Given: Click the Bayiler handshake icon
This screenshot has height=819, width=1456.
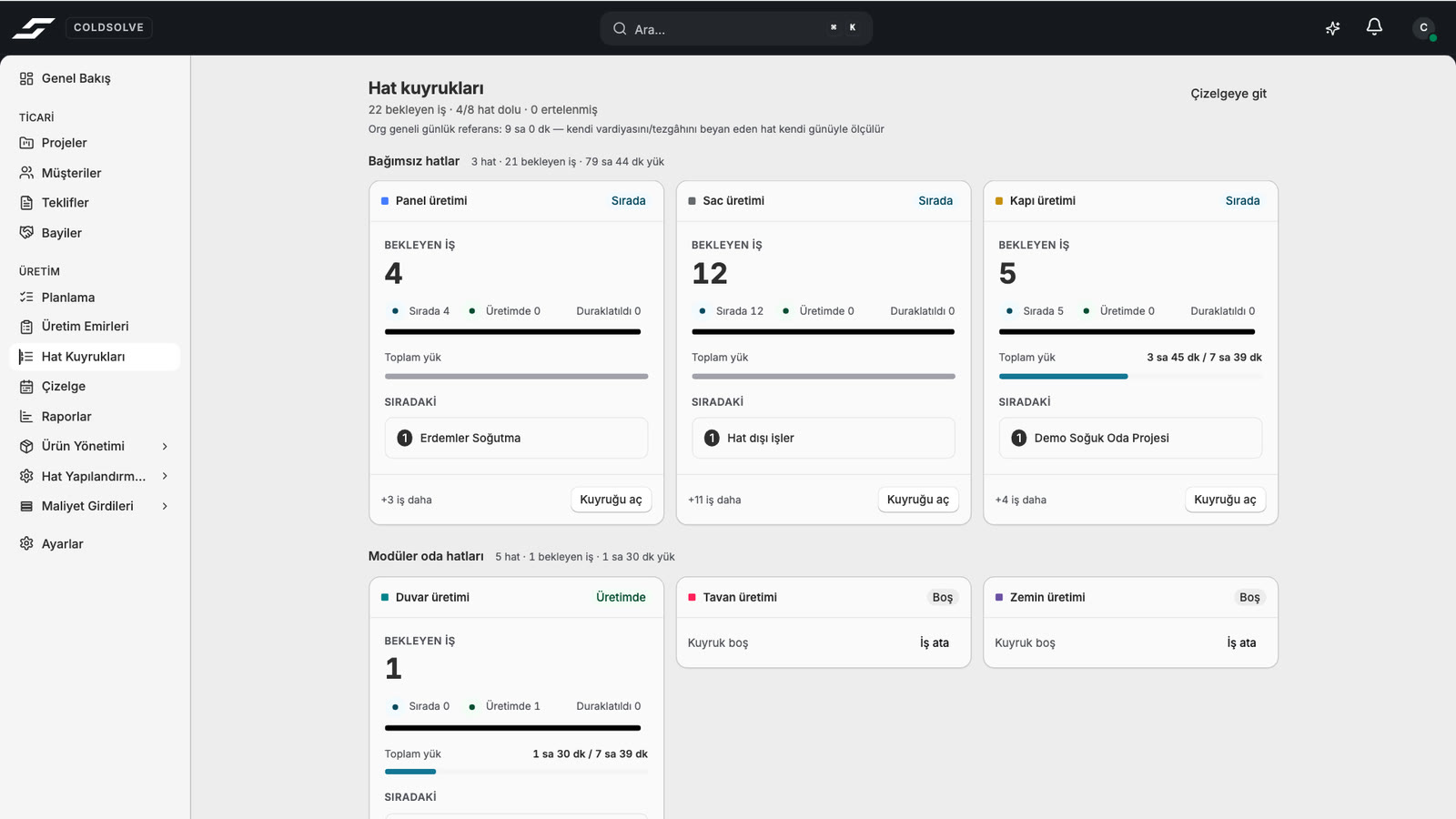Looking at the screenshot, I should pyautogui.click(x=26, y=233).
